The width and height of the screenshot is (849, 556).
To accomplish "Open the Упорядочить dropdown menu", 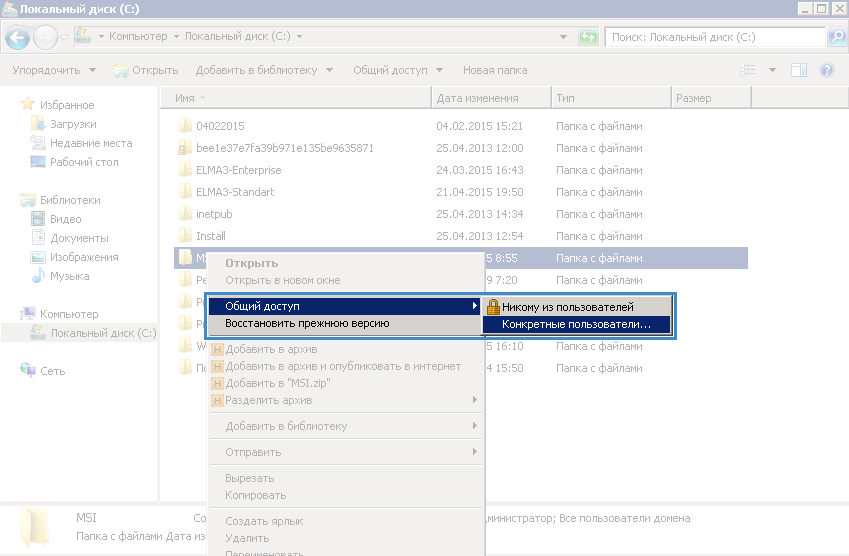I will coord(54,70).
